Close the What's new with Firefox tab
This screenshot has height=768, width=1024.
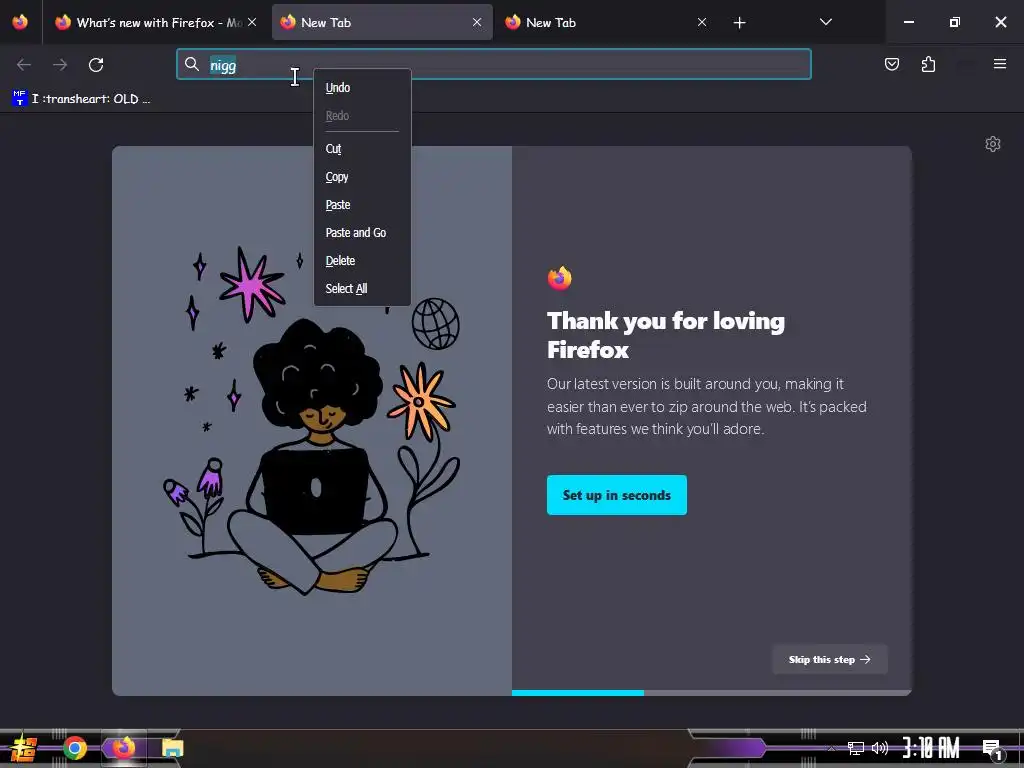tap(252, 22)
